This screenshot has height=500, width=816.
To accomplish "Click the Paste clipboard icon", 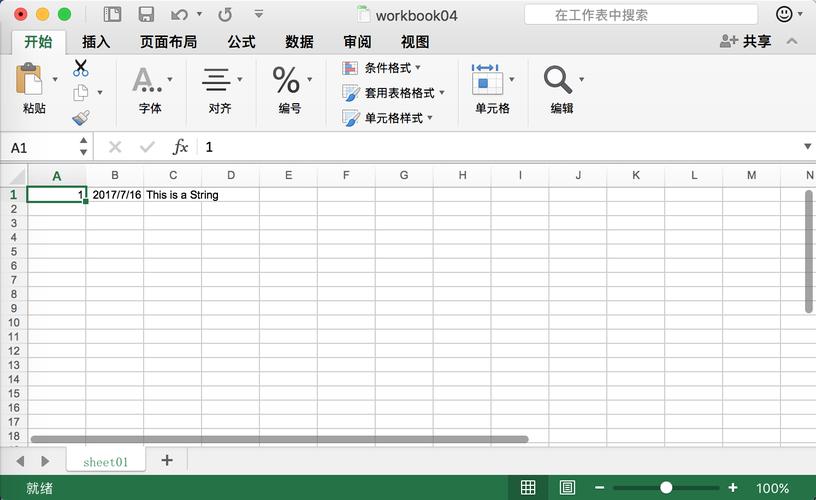I will click(x=29, y=79).
